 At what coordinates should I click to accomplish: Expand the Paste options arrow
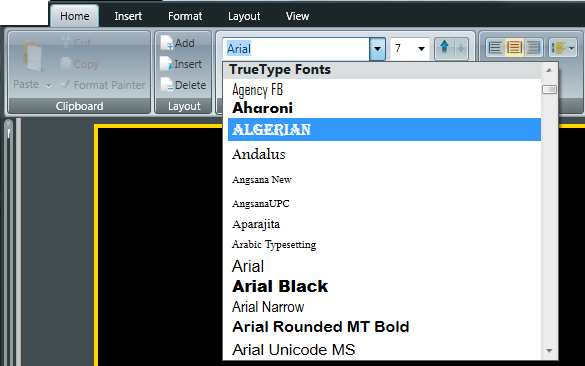[x=49, y=85]
